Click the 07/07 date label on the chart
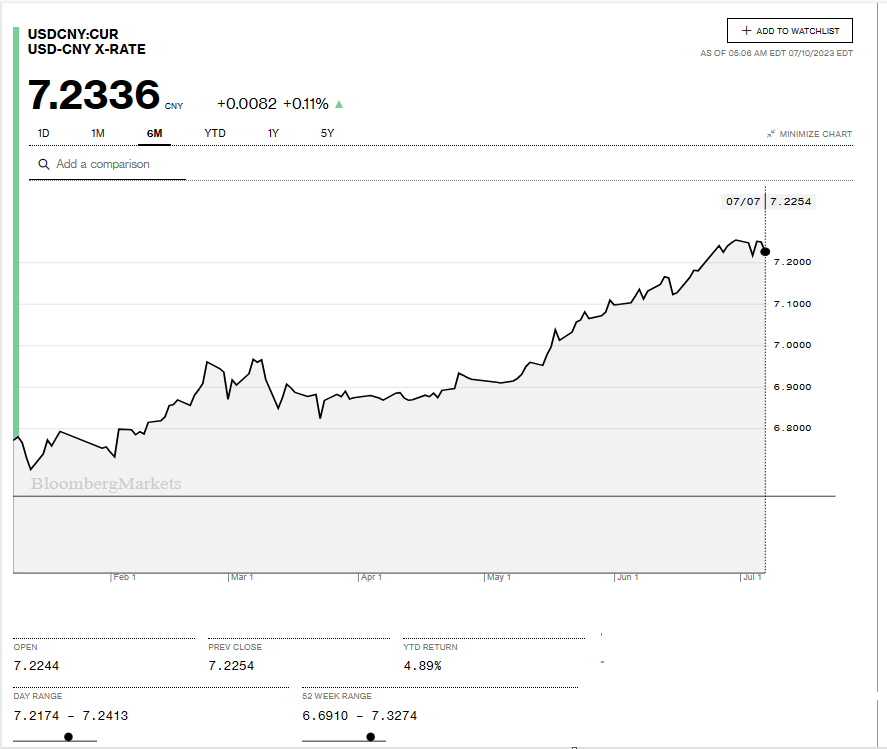Screen dimensions: 887x749 pos(743,201)
